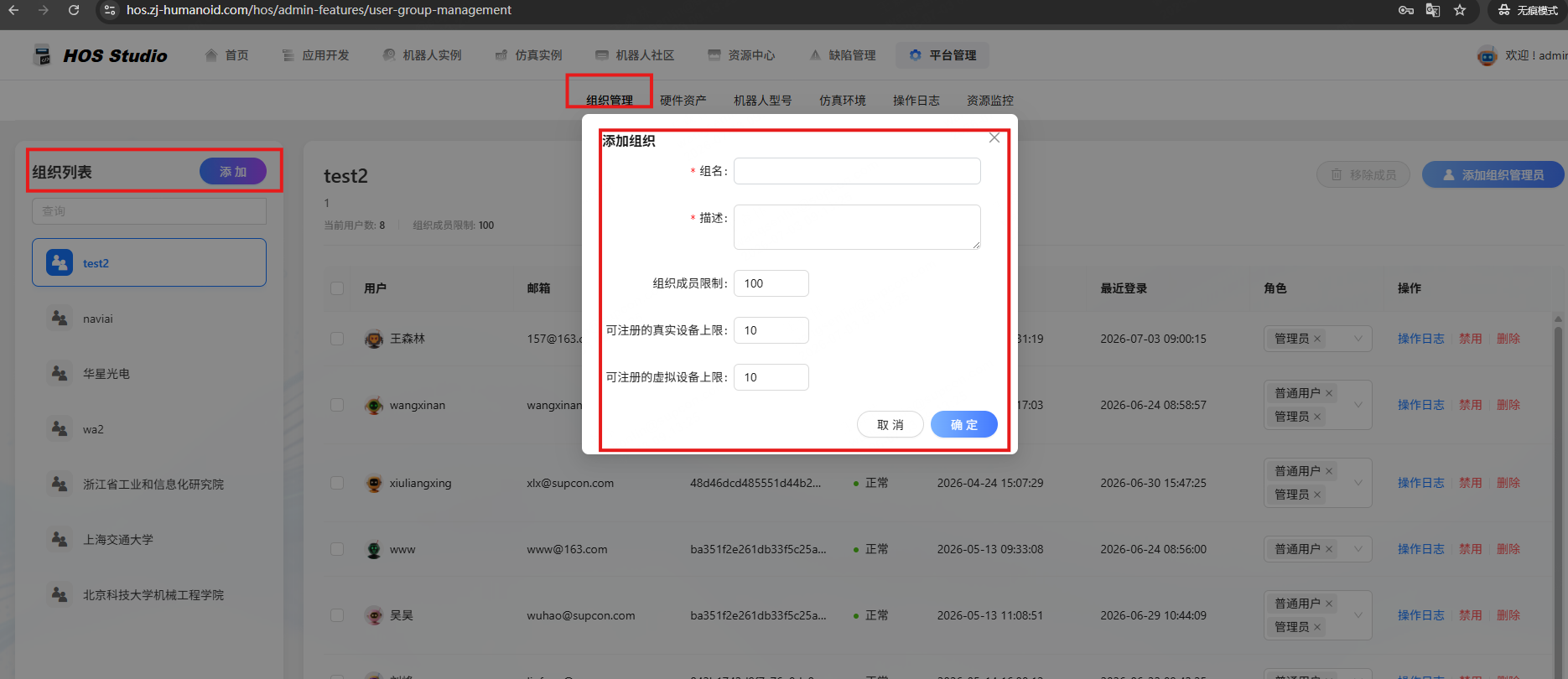Viewport: 1568px width, 679px height.
Task: Open the 平台管理 top menu
Action: pyautogui.click(x=942, y=55)
